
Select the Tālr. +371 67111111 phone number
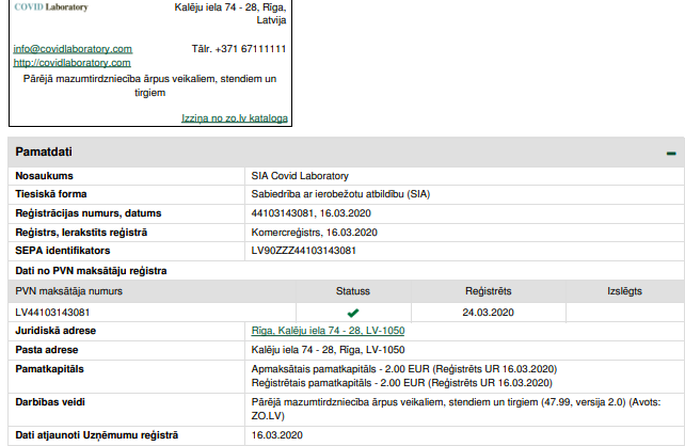coord(239,49)
